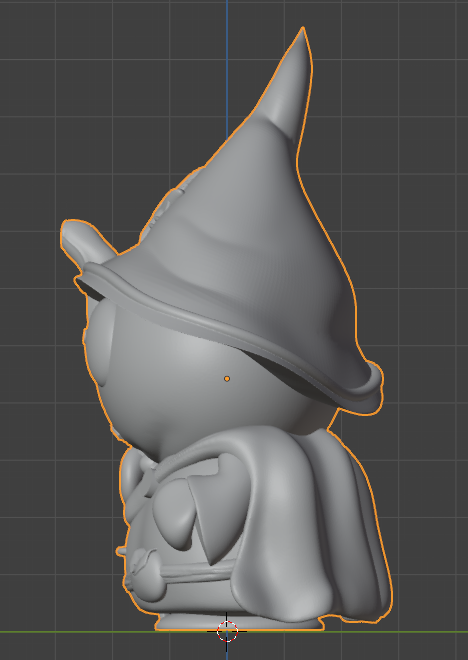Click the orange origin point on the model

[227, 379]
